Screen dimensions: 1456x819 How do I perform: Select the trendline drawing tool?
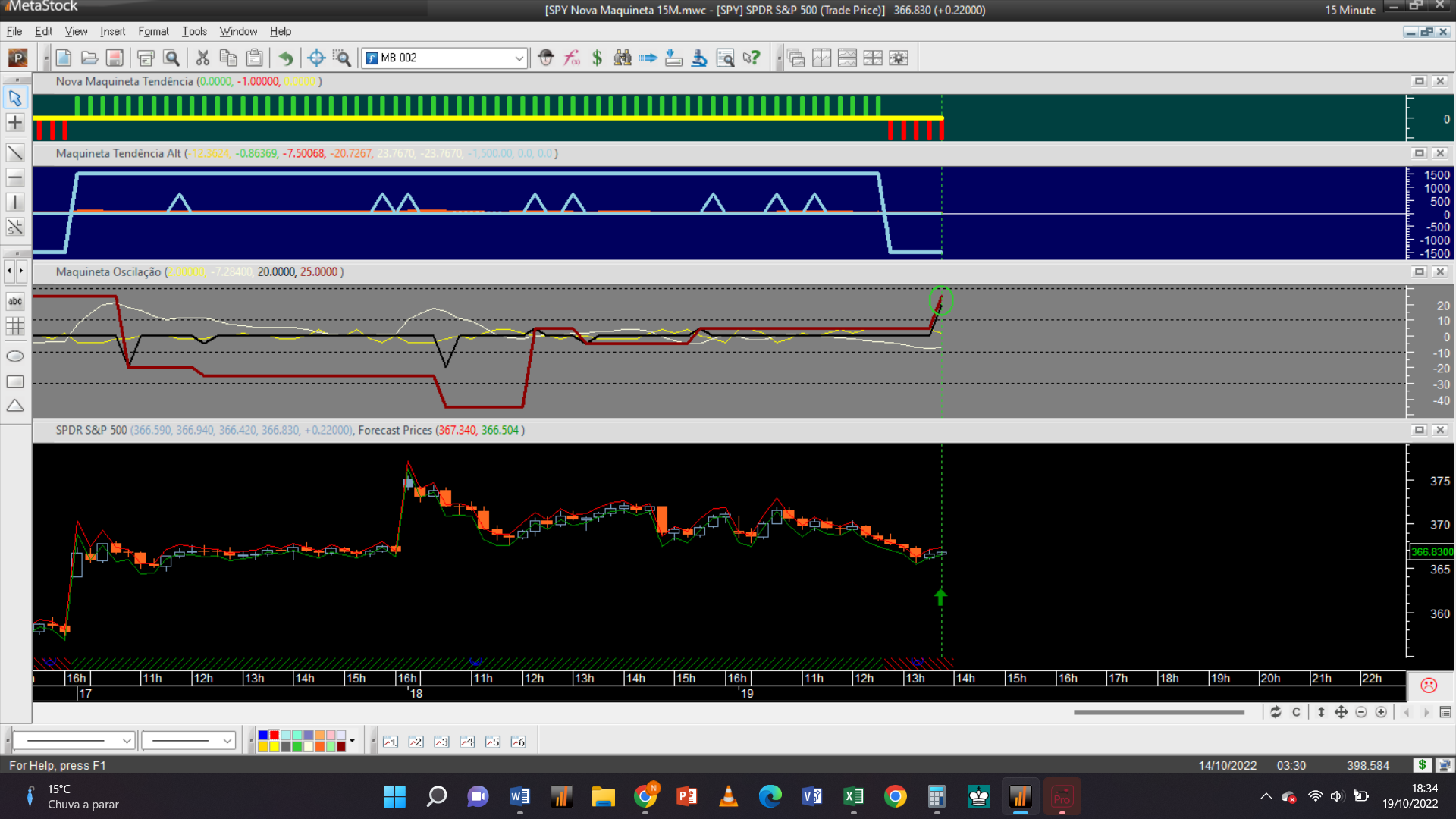click(15, 152)
